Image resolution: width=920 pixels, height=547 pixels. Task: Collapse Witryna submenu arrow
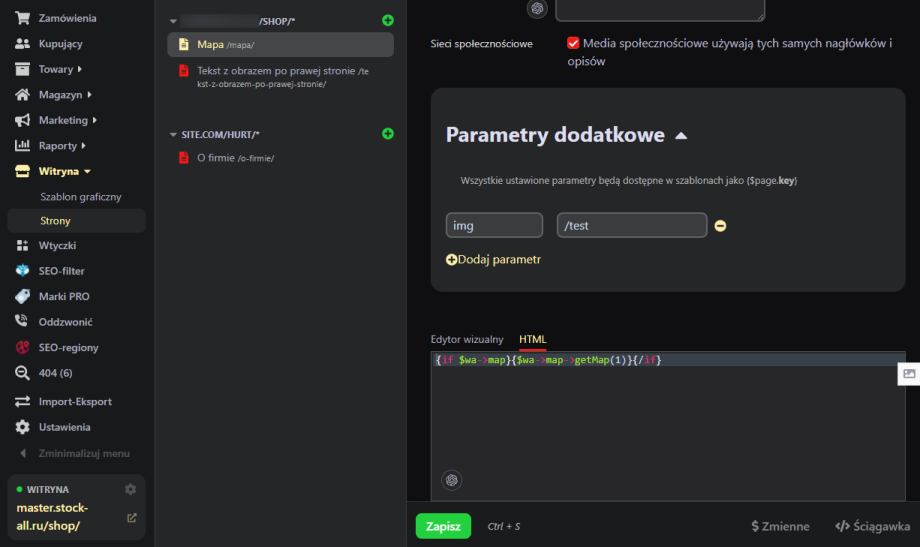(x=87, y=171)
